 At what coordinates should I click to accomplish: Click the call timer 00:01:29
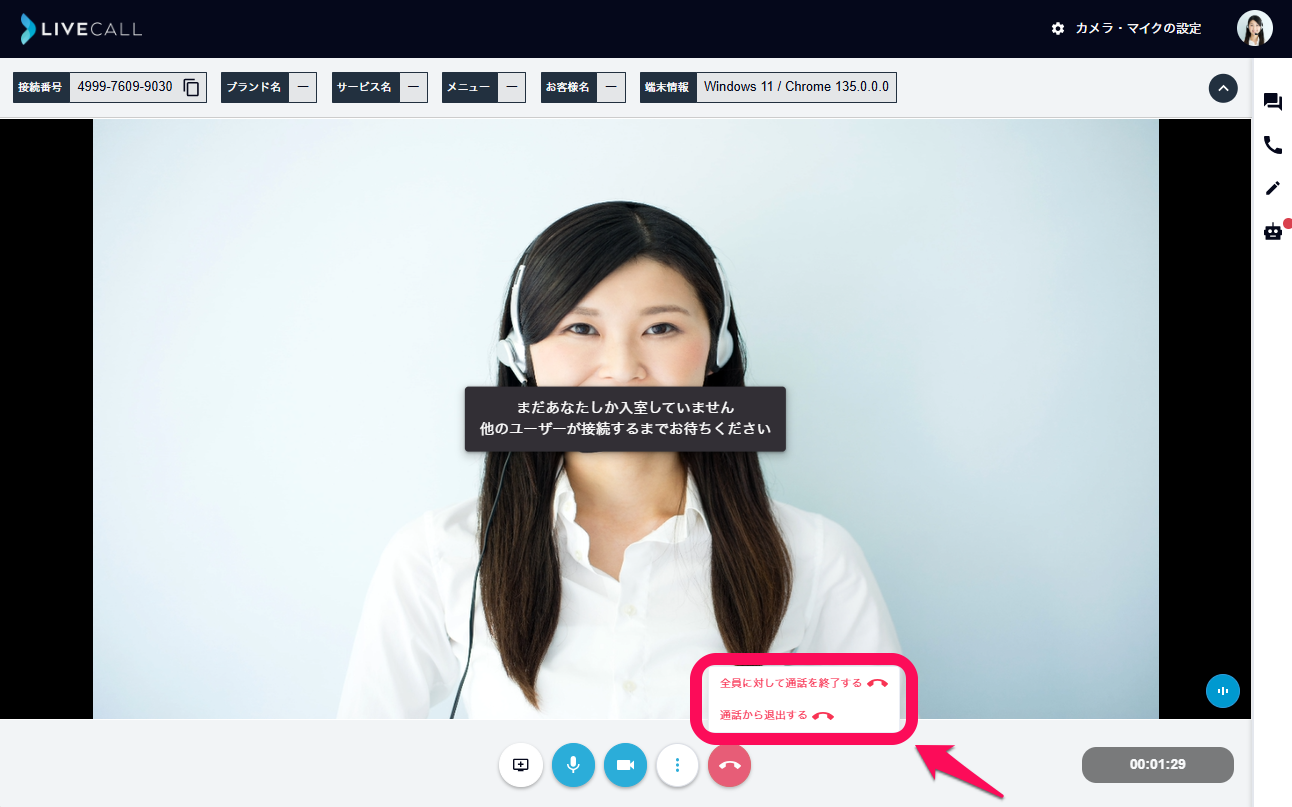coord(1157,765)
